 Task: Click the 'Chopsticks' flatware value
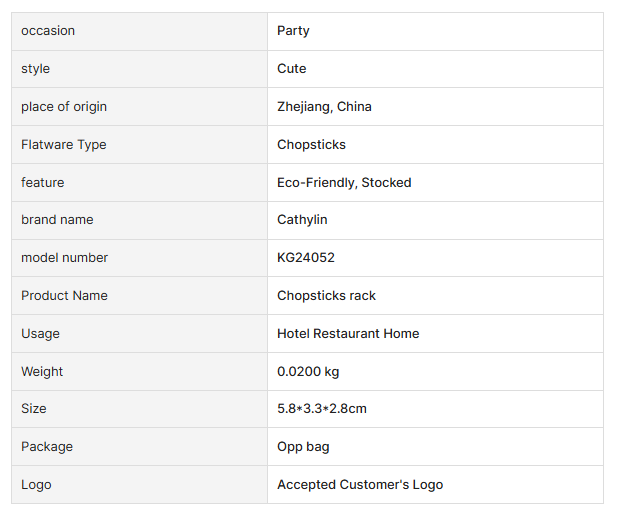click(x=311, y=145)
